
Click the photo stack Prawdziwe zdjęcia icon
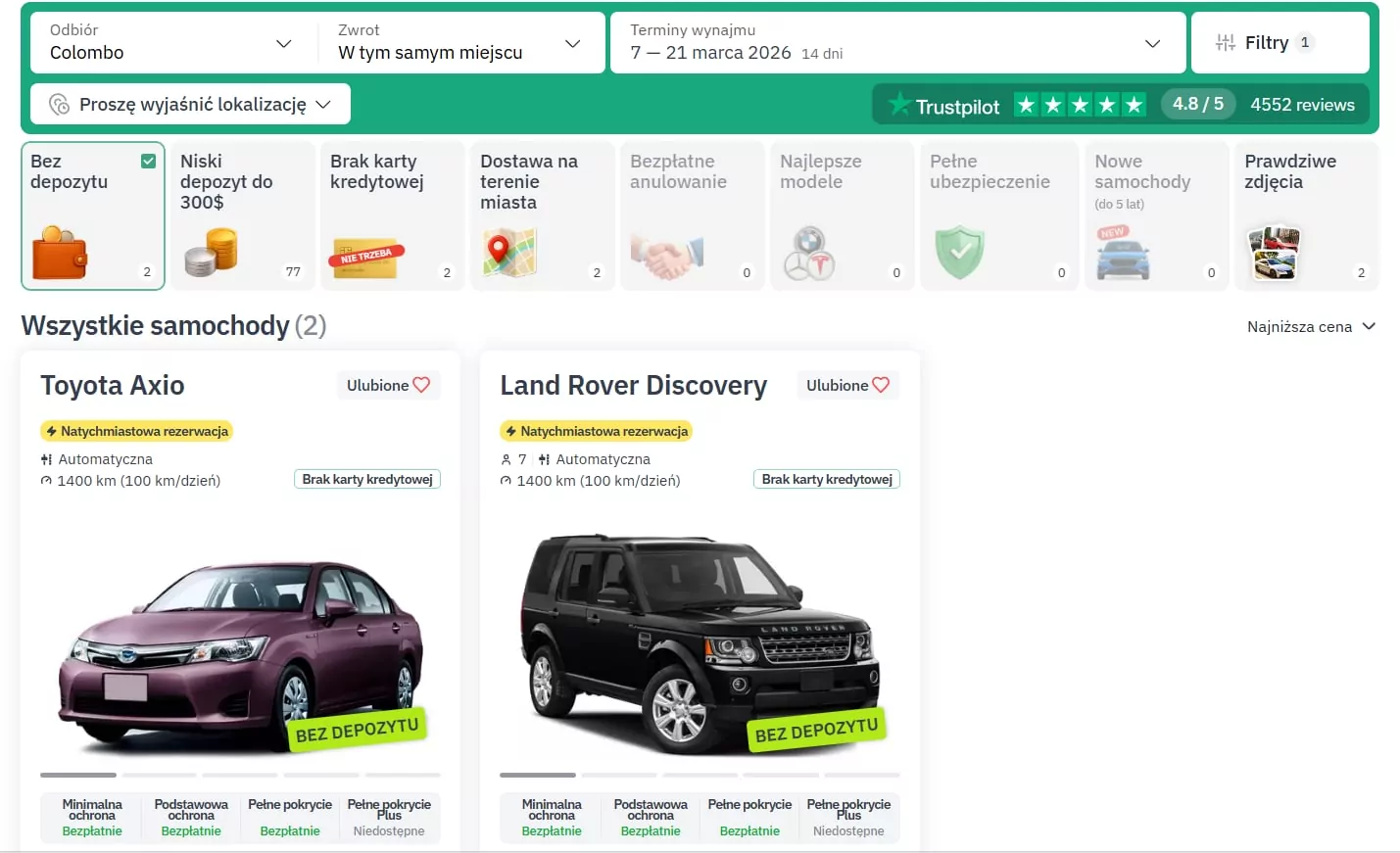point(1274,253)
